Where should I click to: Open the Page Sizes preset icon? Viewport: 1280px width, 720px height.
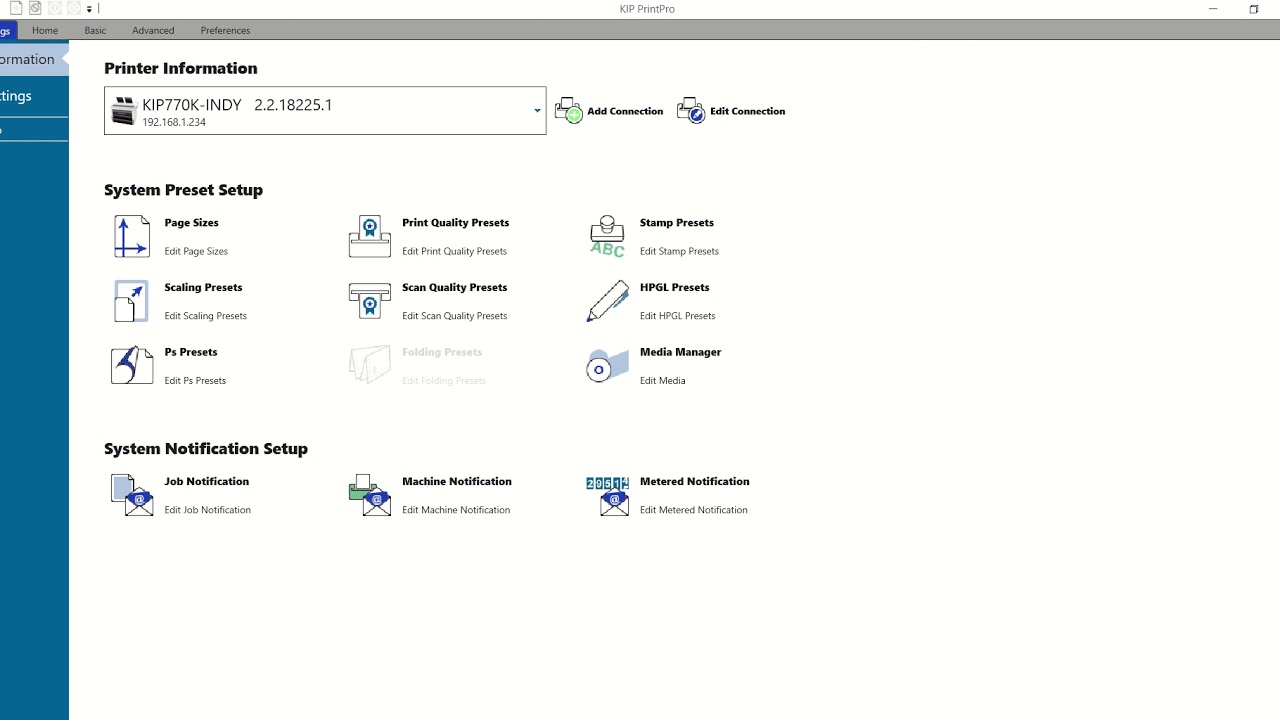pyautogui.click(x=131, y=237)
